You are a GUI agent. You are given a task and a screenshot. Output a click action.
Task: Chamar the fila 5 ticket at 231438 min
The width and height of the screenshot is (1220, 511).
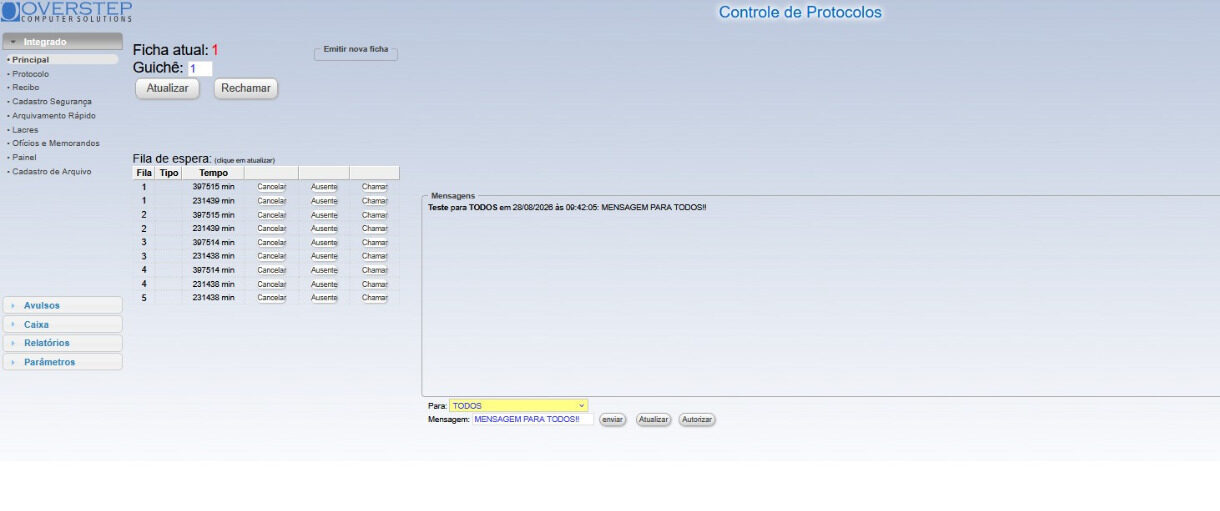tap(374, 298)
